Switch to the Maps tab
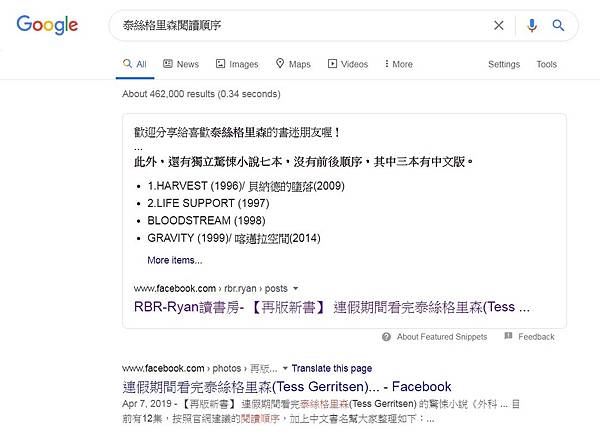The height and width of the screenshot is (439, 600). point(293,64)
